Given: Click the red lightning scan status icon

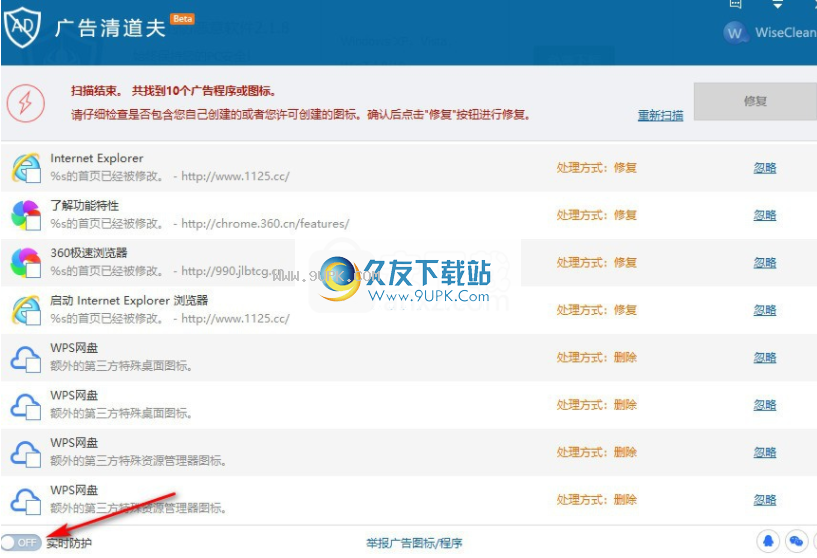Looking at the screenshot, I should [26, 103].
